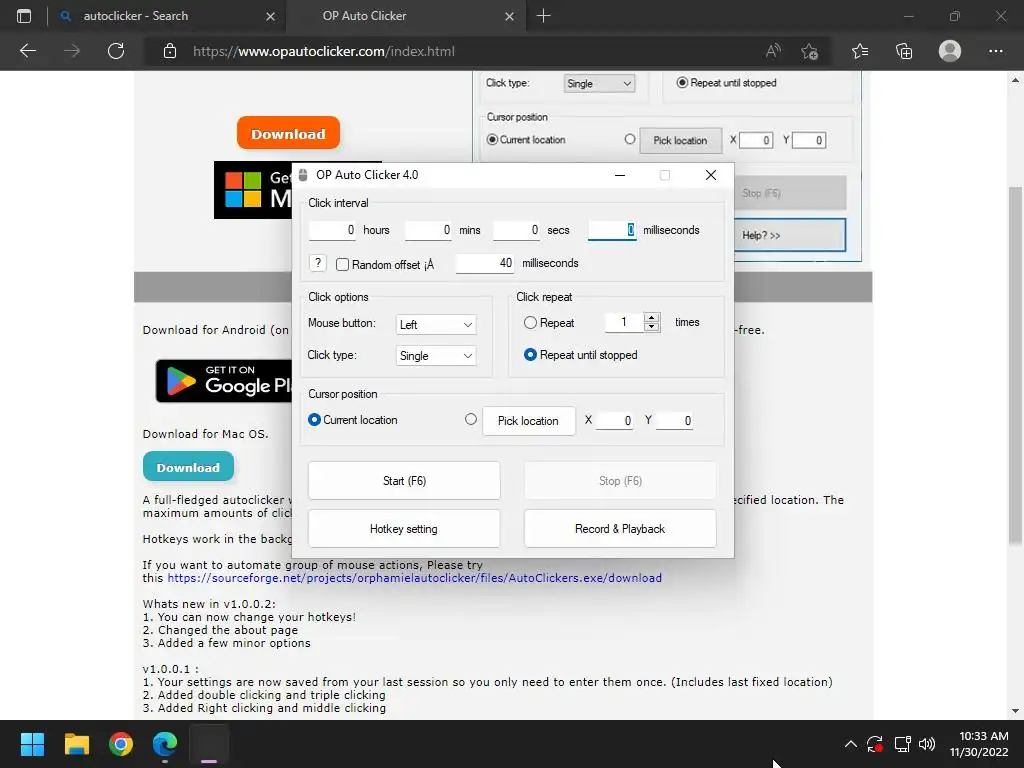Click the orange Download button

(288, 133)
